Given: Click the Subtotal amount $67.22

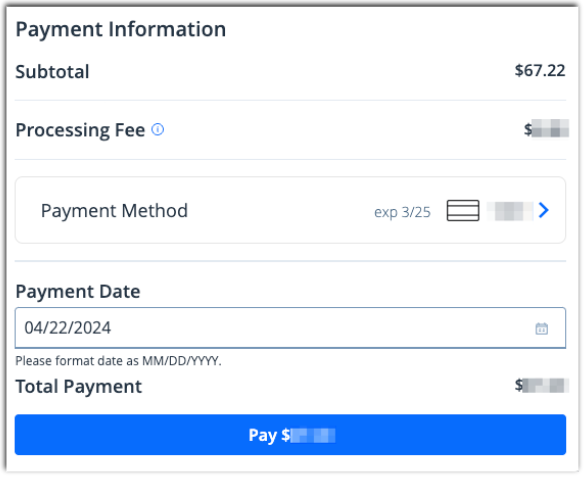Looking at the screenshot, I should pyautogui.click(x=540, y=71).
